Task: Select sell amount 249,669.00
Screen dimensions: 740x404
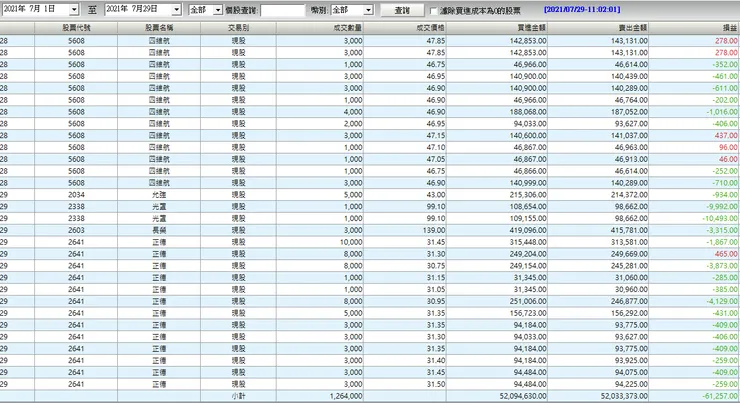Action: 629,254
